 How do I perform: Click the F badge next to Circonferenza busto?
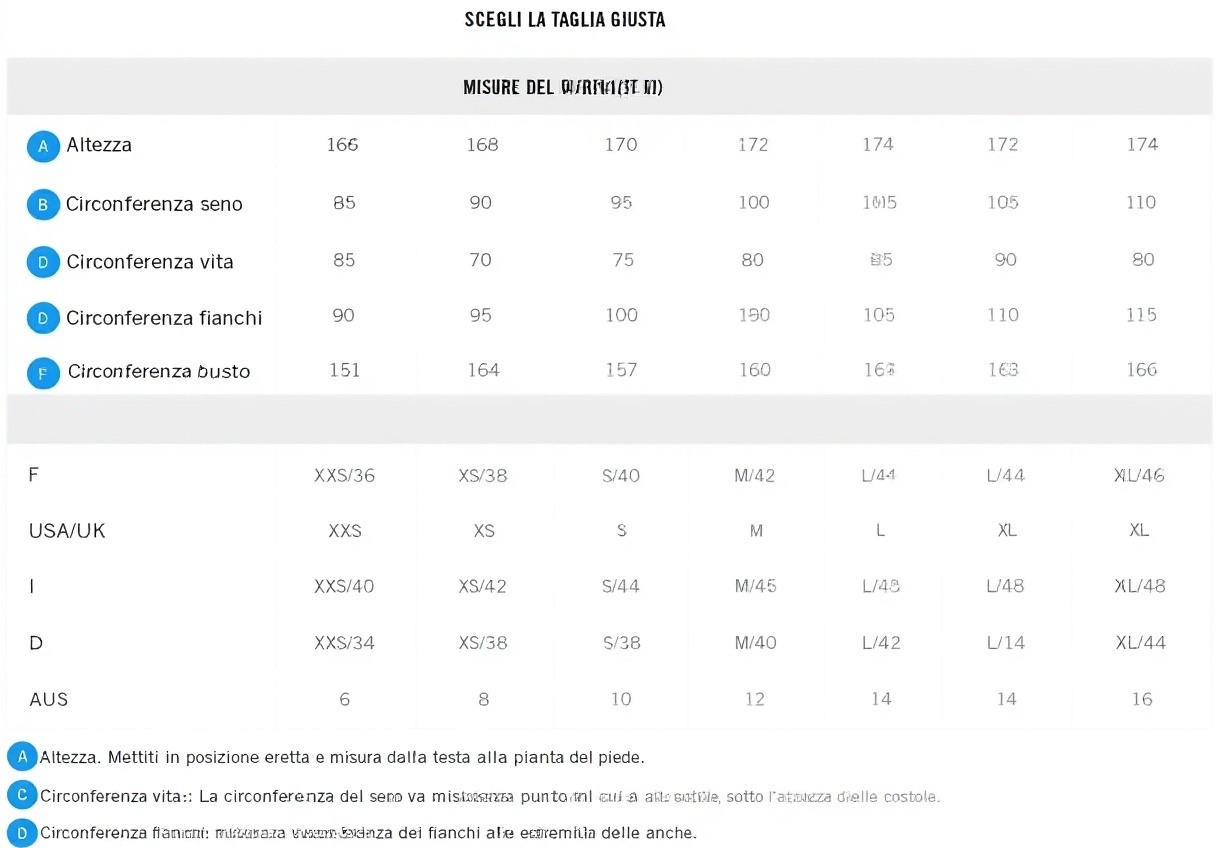(43, 373)
